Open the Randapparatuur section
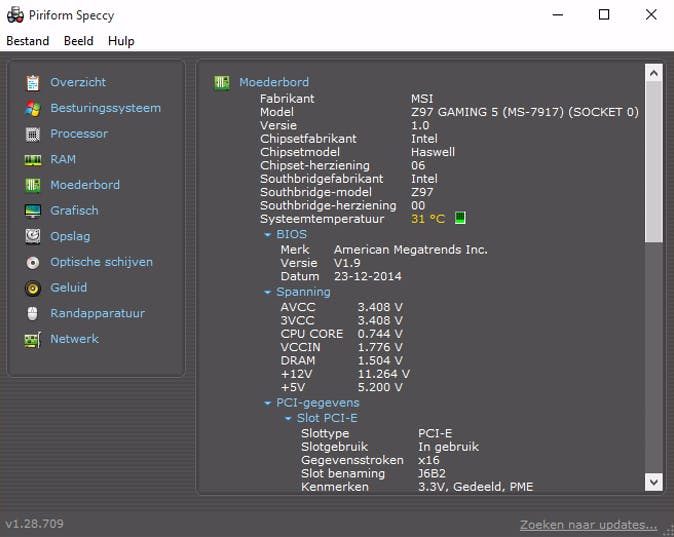 [97, 313]
